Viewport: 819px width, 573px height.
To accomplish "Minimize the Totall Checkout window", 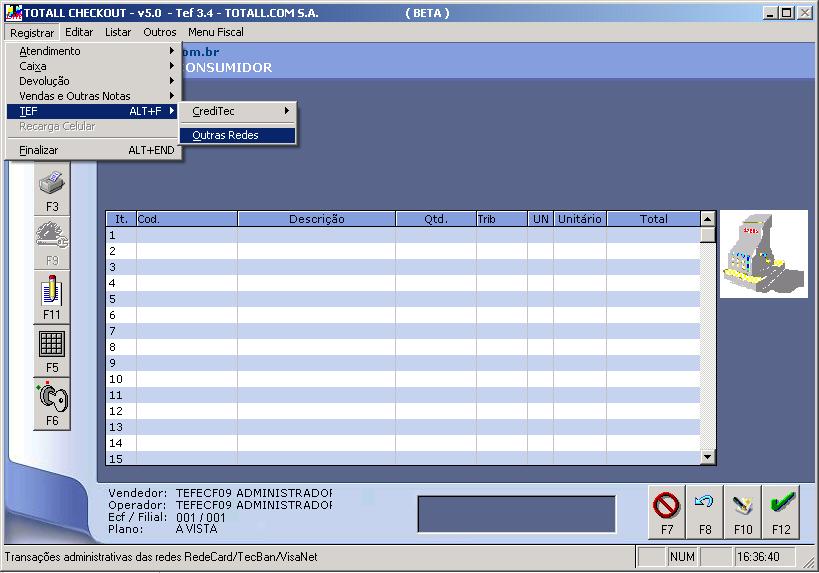I will click(770, 13).
